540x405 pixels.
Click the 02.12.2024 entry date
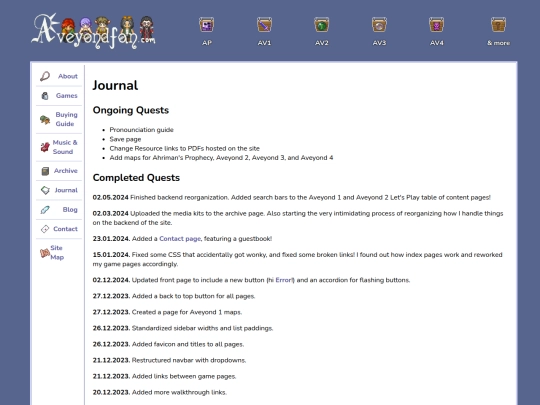[111, 280]
